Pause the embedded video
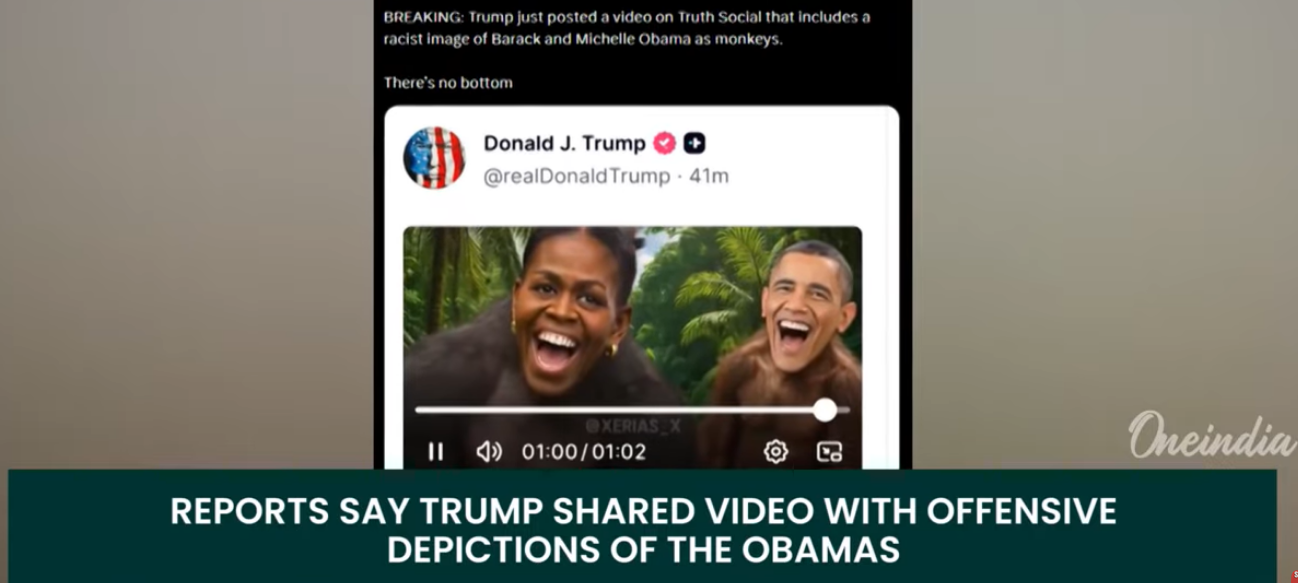 (x=435, y=452)
